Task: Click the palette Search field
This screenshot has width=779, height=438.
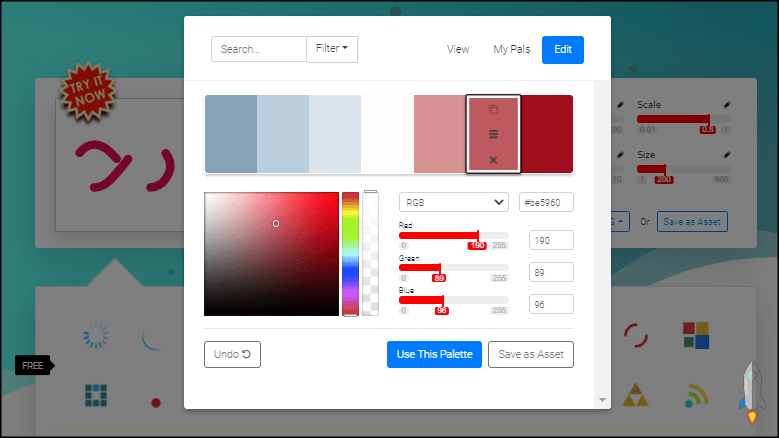Action: [258, 49]
